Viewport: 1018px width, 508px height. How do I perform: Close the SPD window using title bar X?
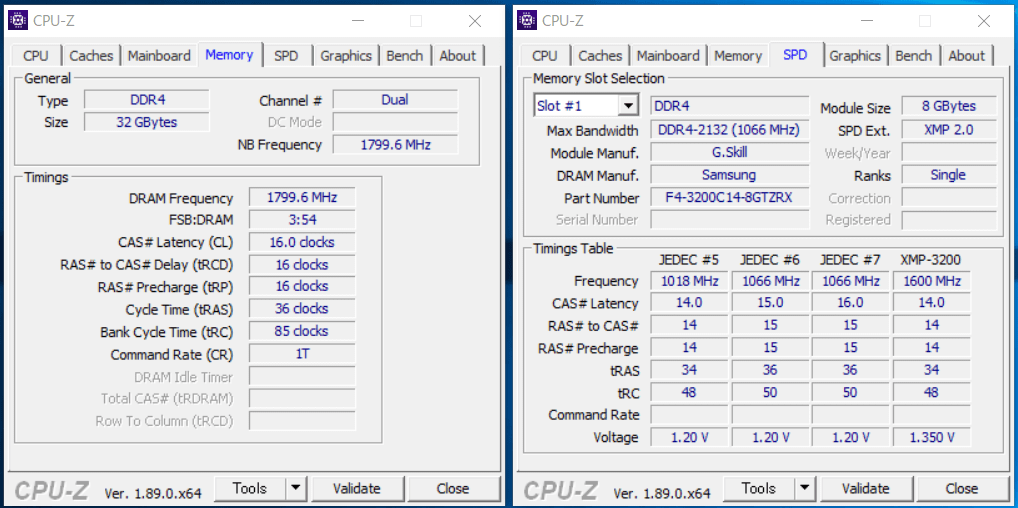[x=984, y=21]
